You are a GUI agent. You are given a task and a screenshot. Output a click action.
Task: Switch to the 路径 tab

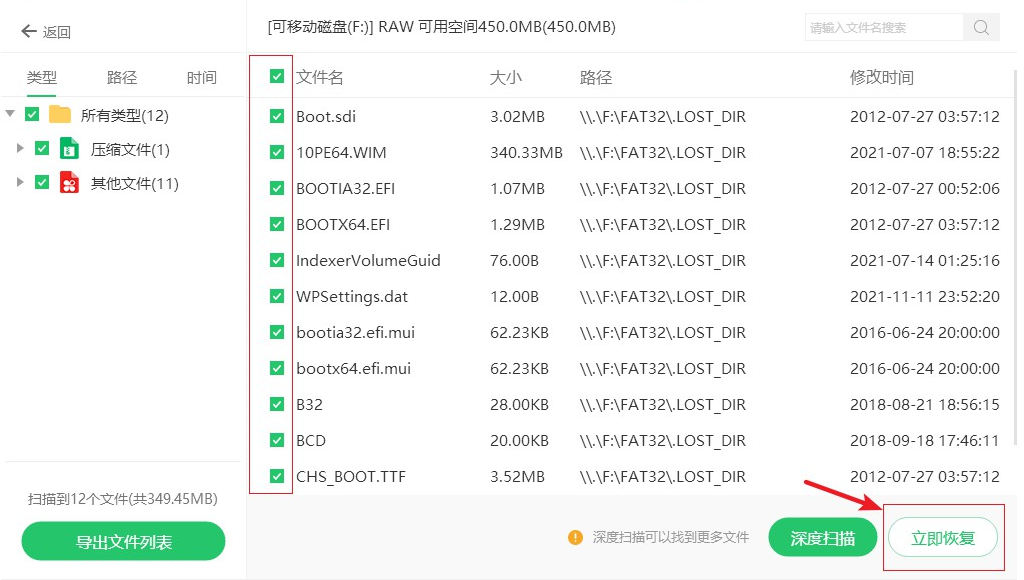click(120, 77)
